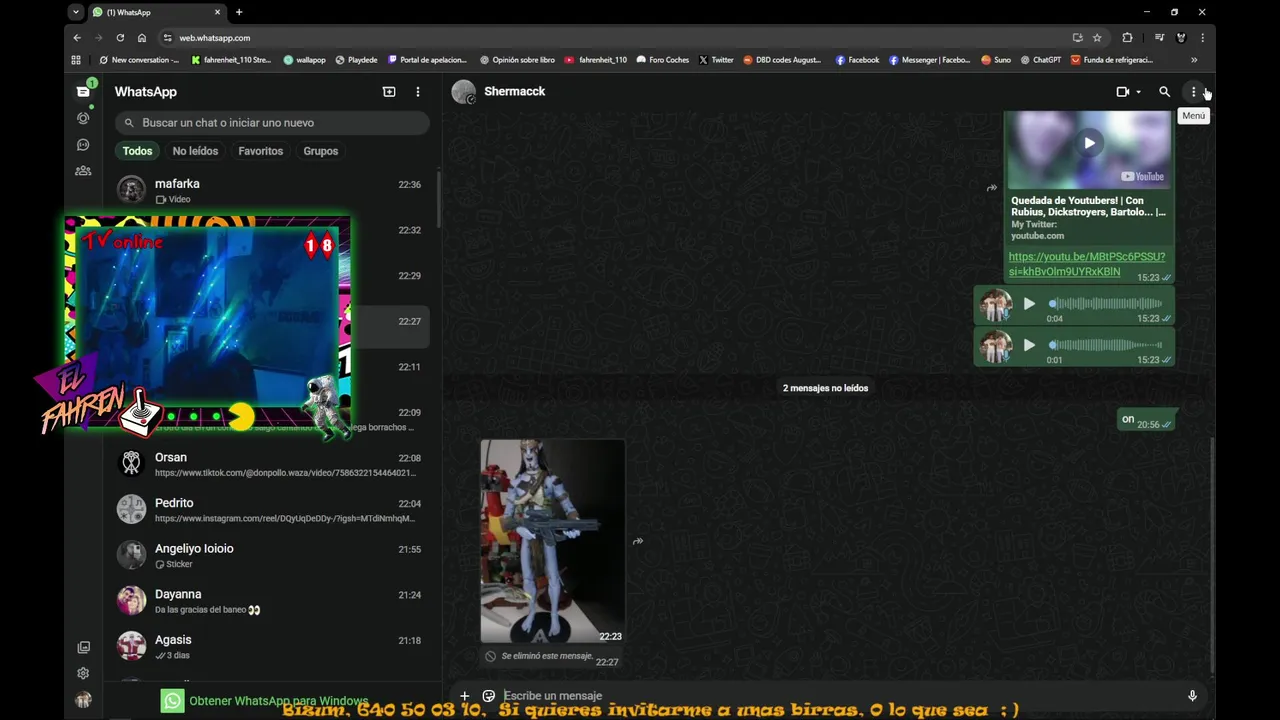This screenshot has width=1280, height=720.
Task: Open the Facebook bookmark
Action: [x=857, y=60]
